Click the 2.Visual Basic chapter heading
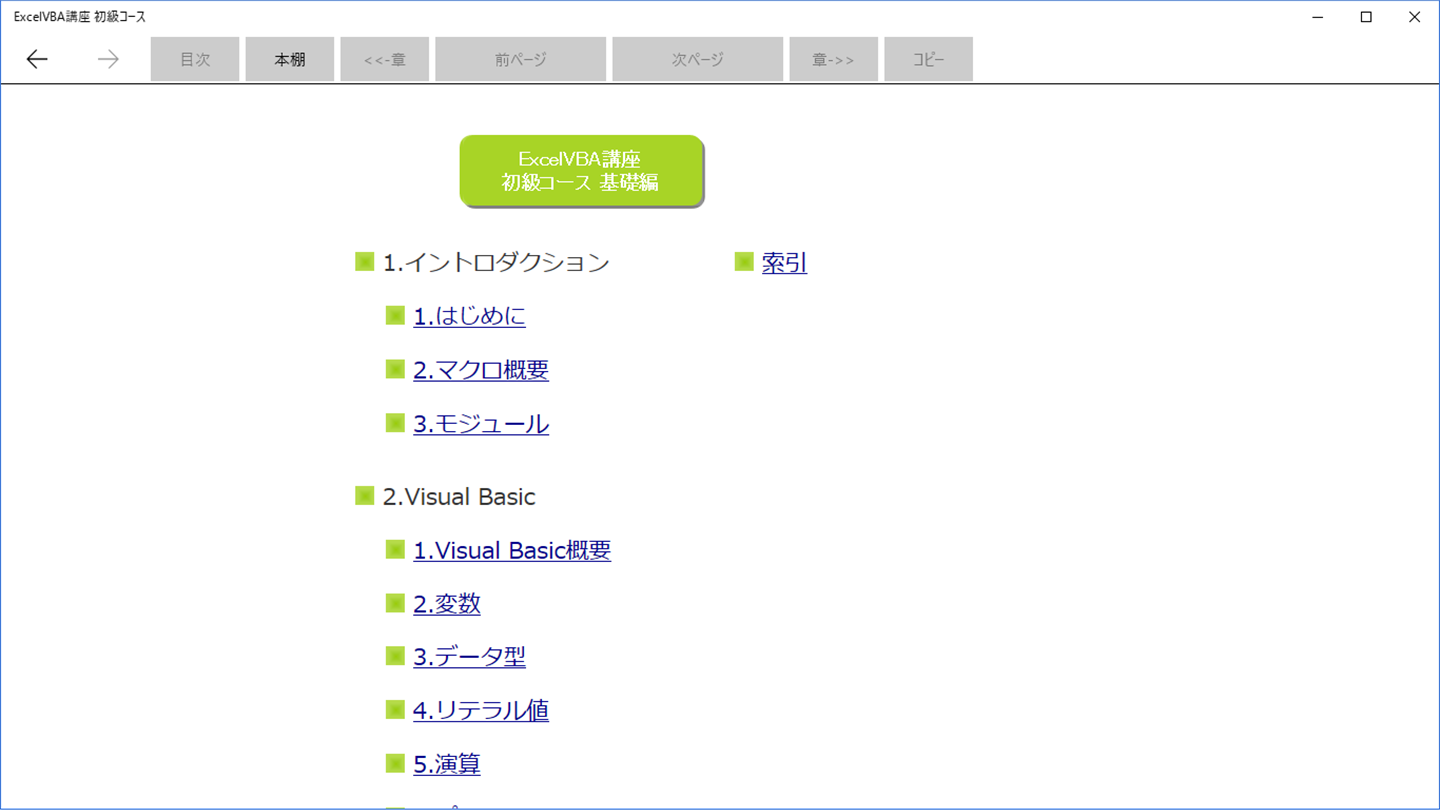The width and height of the screenshot is (1440, 810). [x=459, y=497]
